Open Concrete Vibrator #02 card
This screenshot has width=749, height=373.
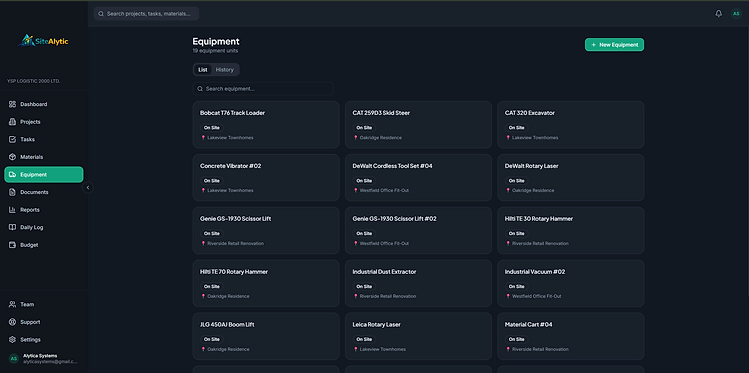266,178
